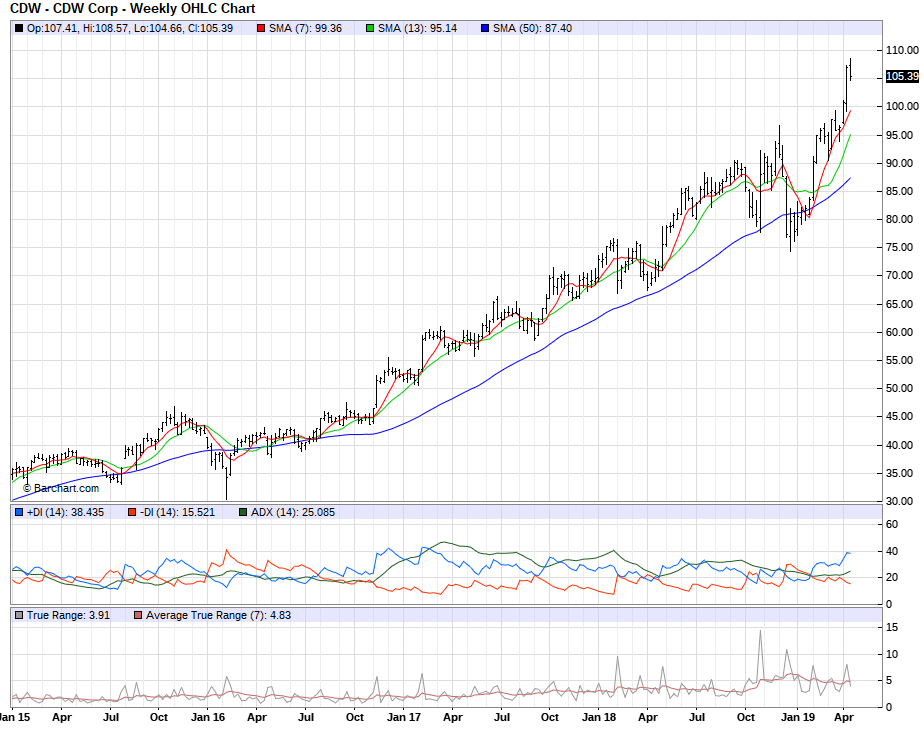
Task: Click the '-DI (14): 15.521' legend label
Action: click(177, 513)
